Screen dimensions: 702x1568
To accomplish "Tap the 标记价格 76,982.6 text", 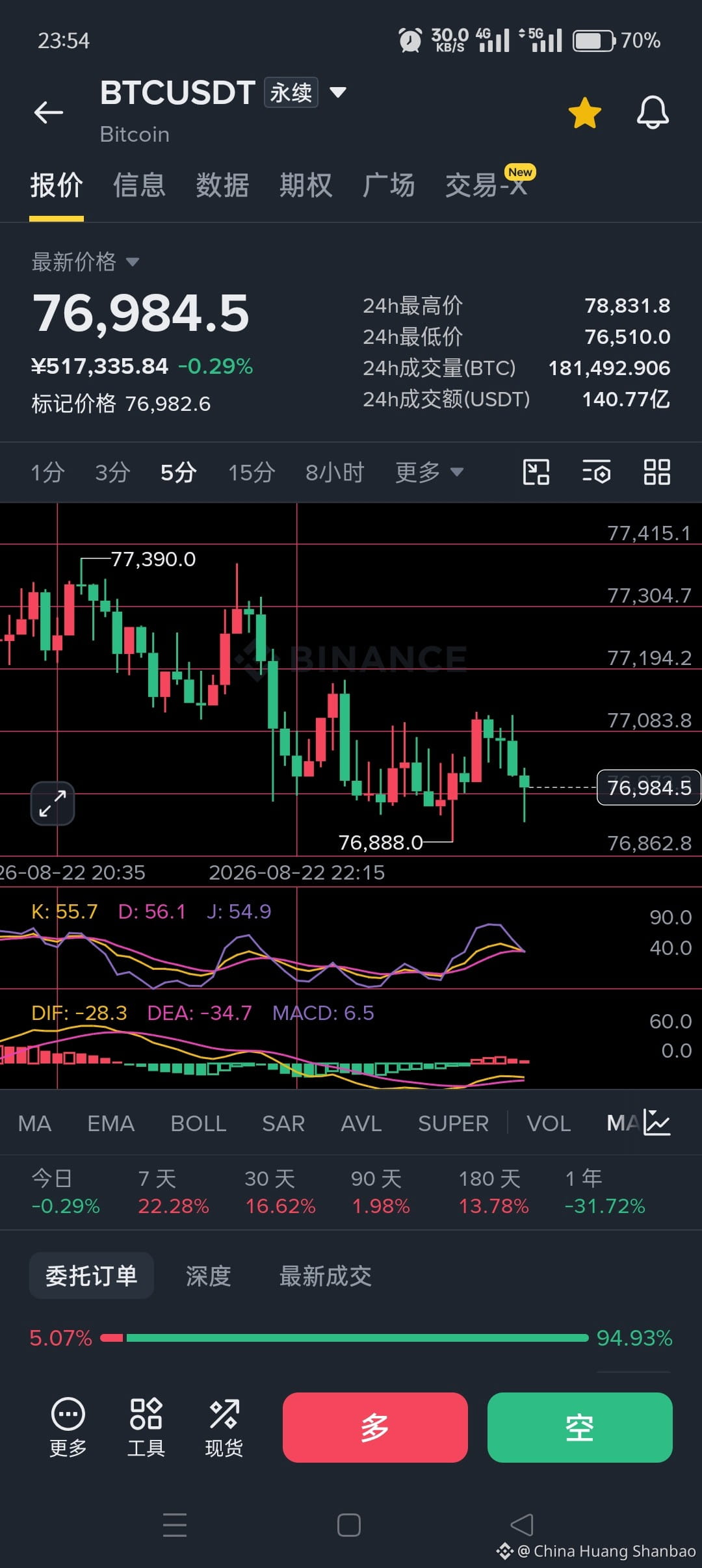I will coord(121,404).
